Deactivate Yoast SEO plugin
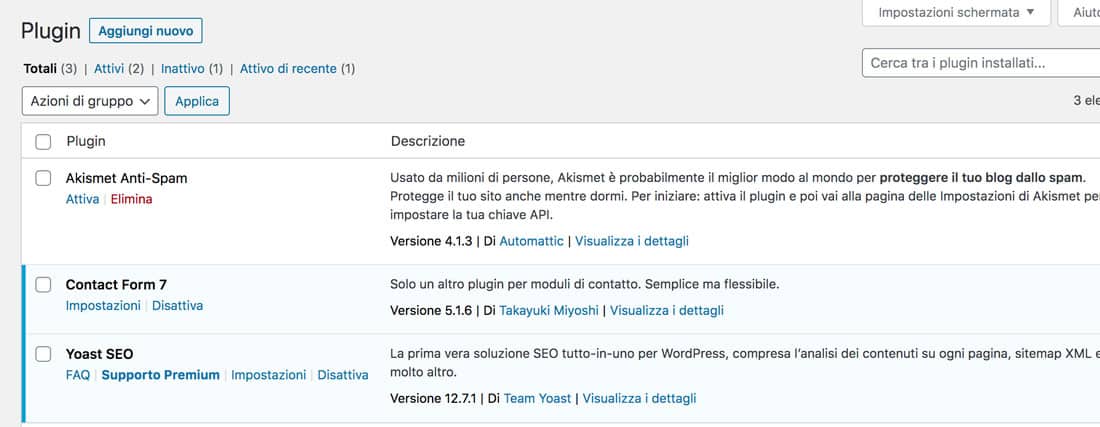1100x427 pixels. [x=343, y=375]
